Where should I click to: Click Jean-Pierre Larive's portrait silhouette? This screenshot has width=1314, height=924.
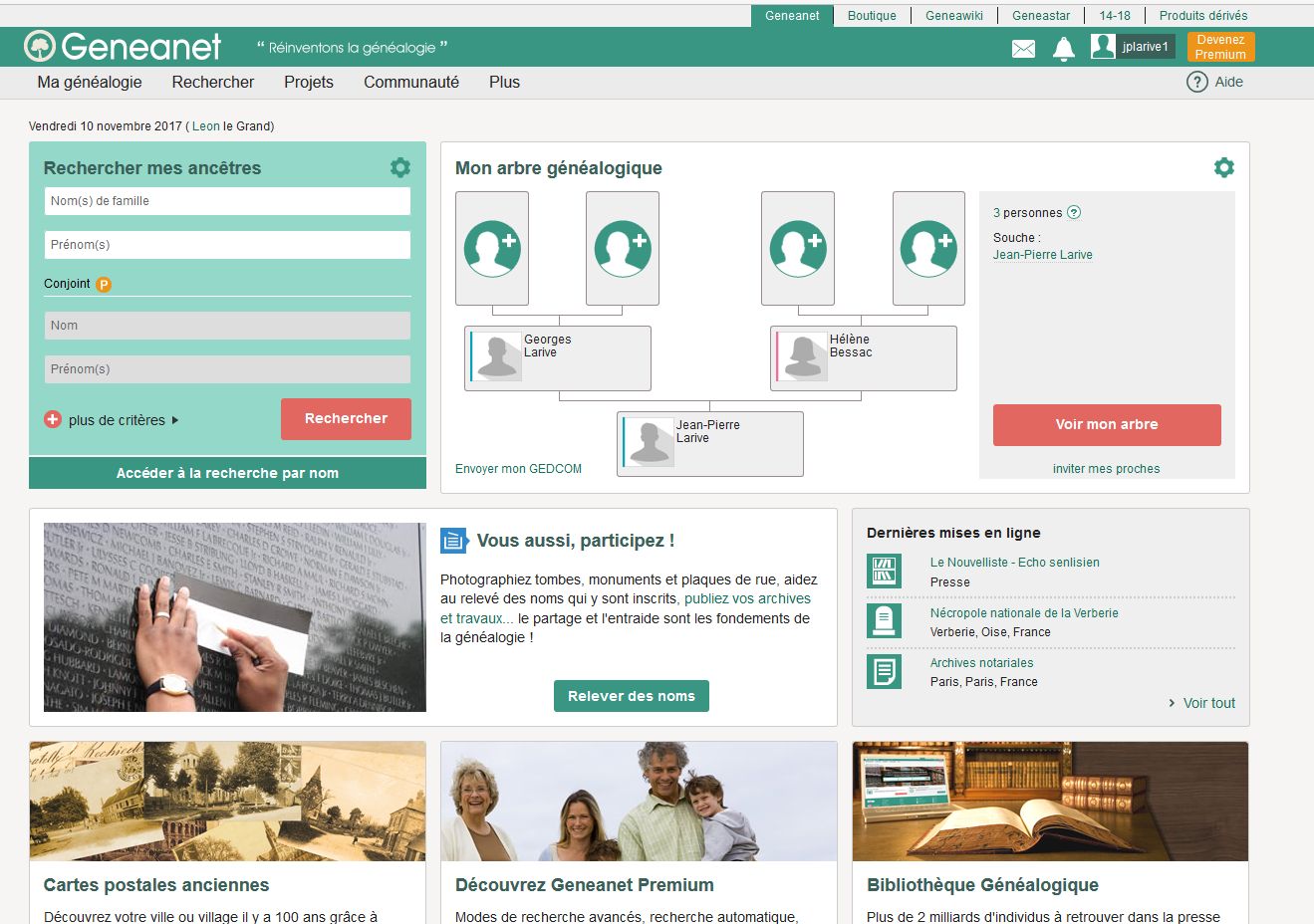tap(649, 442)
